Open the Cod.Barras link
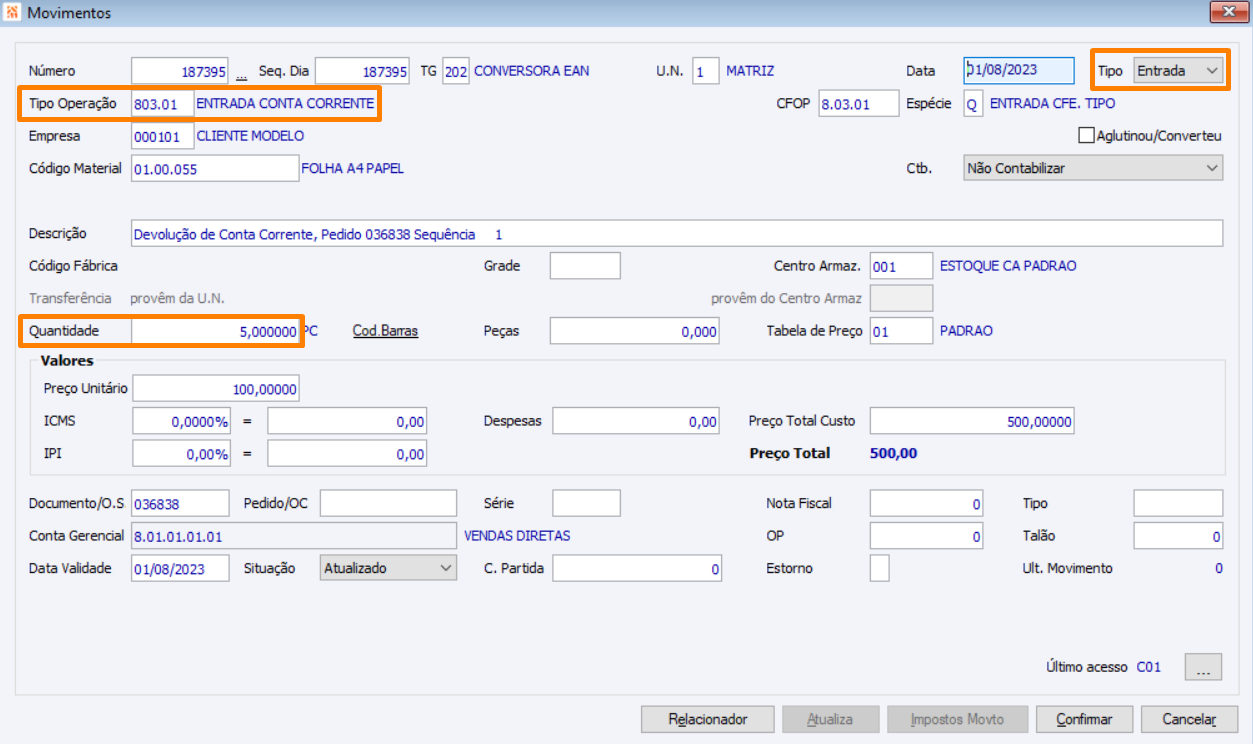 385,331
